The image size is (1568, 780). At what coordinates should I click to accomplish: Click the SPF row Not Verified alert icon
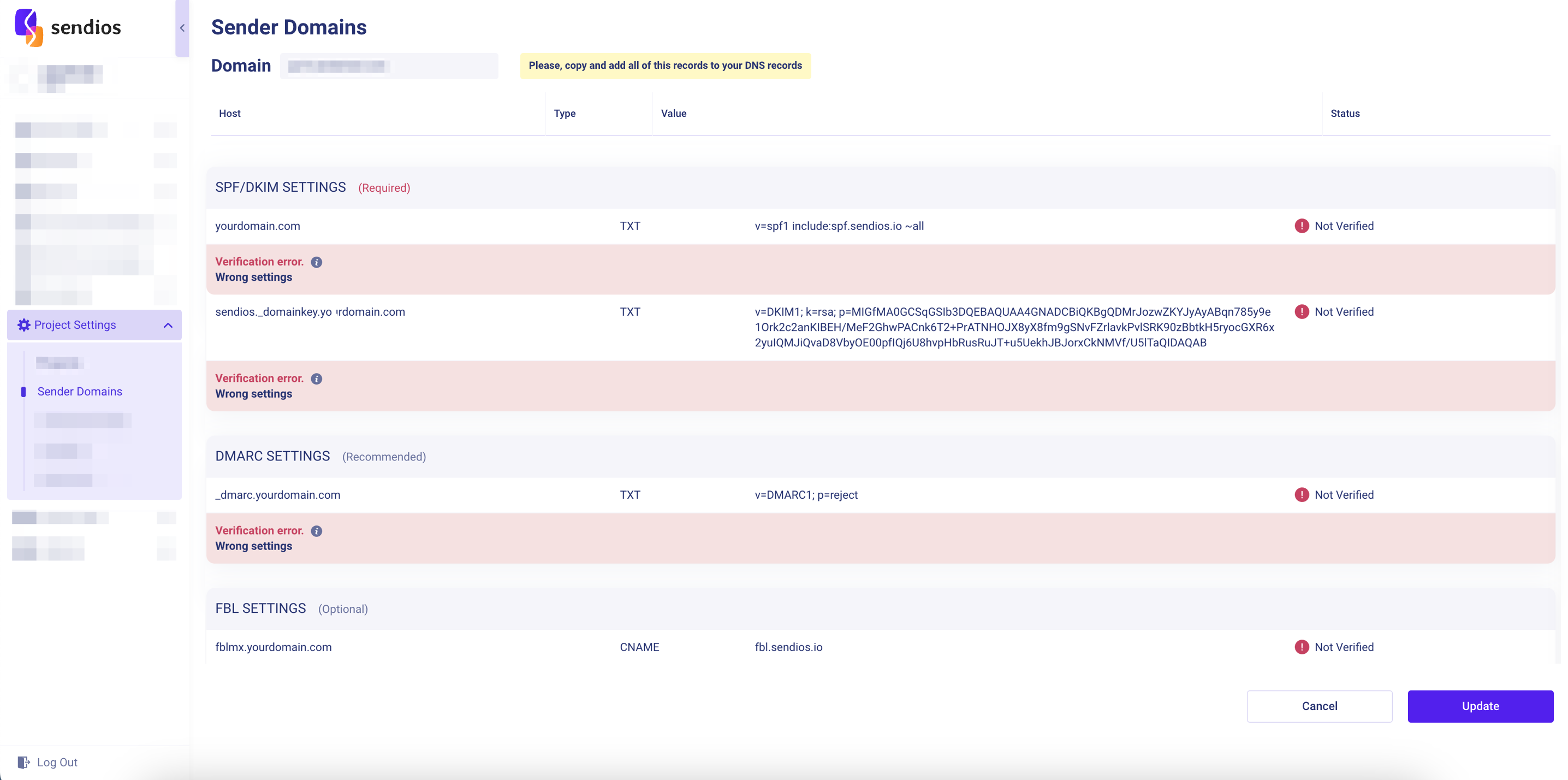pyautogui.click(x=1302, y=226)
